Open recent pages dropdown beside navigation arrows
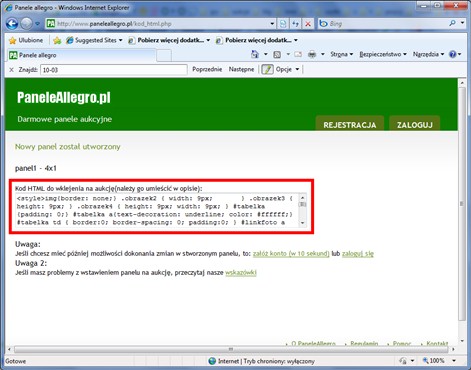Viewport: 471px width, 370px height. pyautogui.click(x=37, y=24)
